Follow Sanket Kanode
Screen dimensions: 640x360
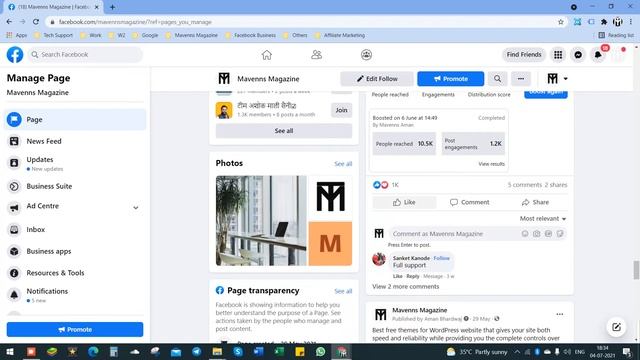(441, 258)
